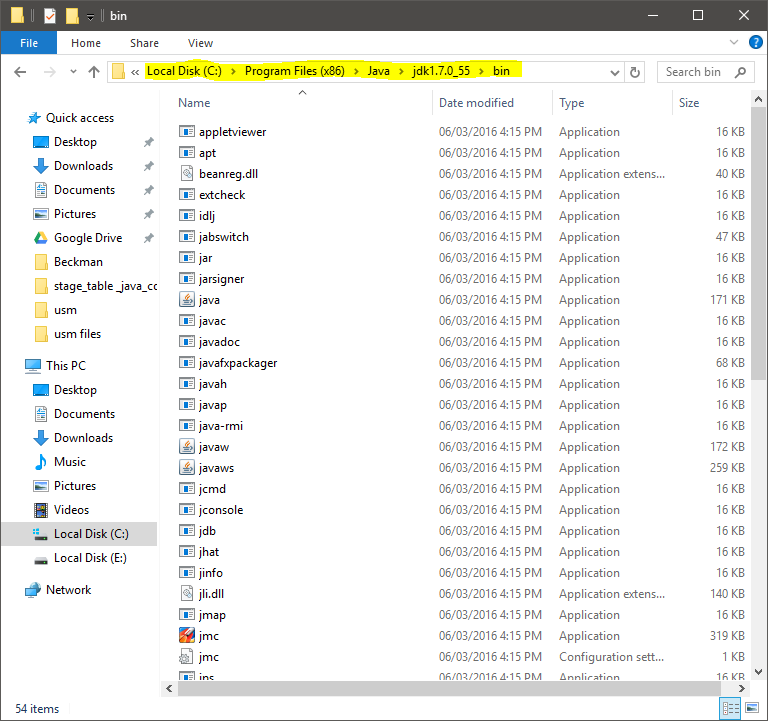The height and width of the screenshot is (721, 768).
Task: Click the jmc configuration settings file icon
Action: 187,657
